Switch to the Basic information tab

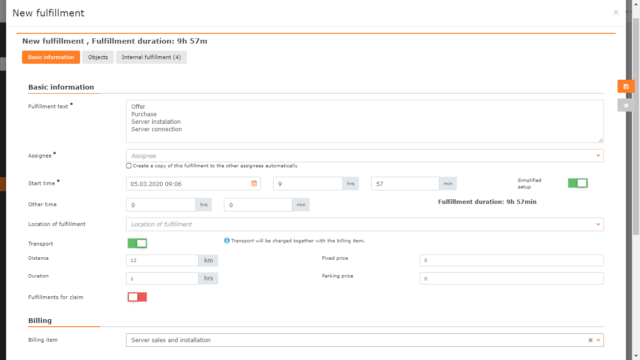pyautogui.click(x=51, y=57)
